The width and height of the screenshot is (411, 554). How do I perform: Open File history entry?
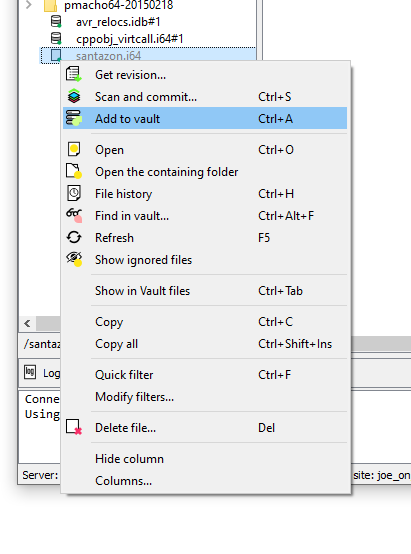click(205, 193)
